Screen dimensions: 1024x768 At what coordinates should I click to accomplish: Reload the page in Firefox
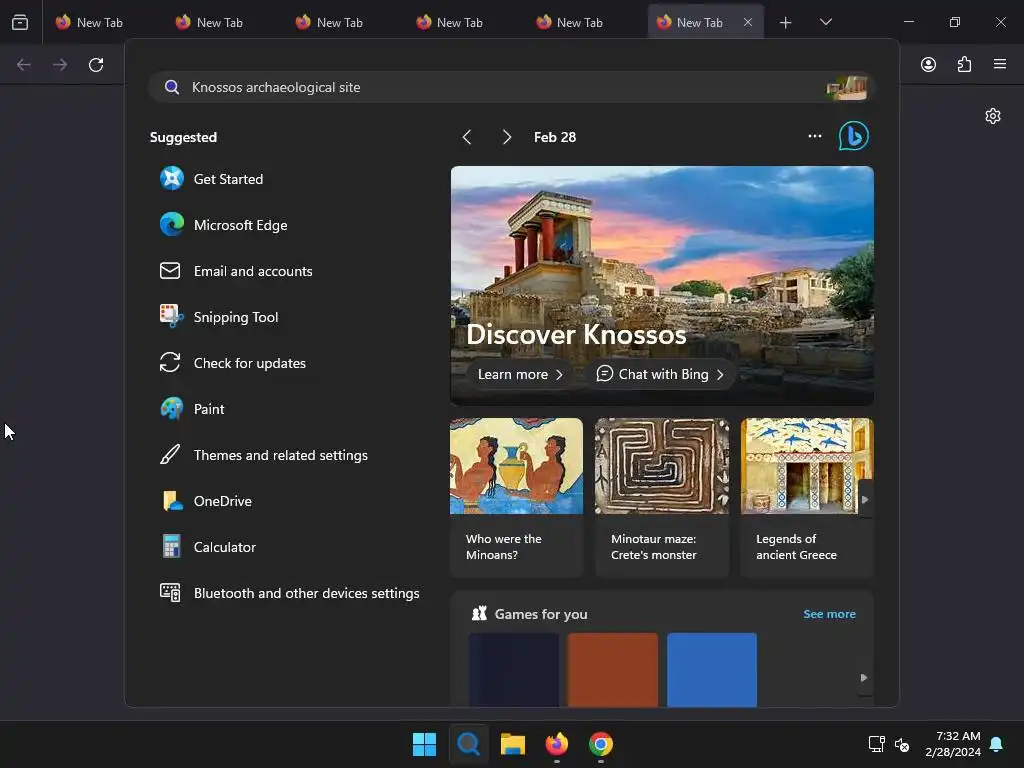[96, 65]
